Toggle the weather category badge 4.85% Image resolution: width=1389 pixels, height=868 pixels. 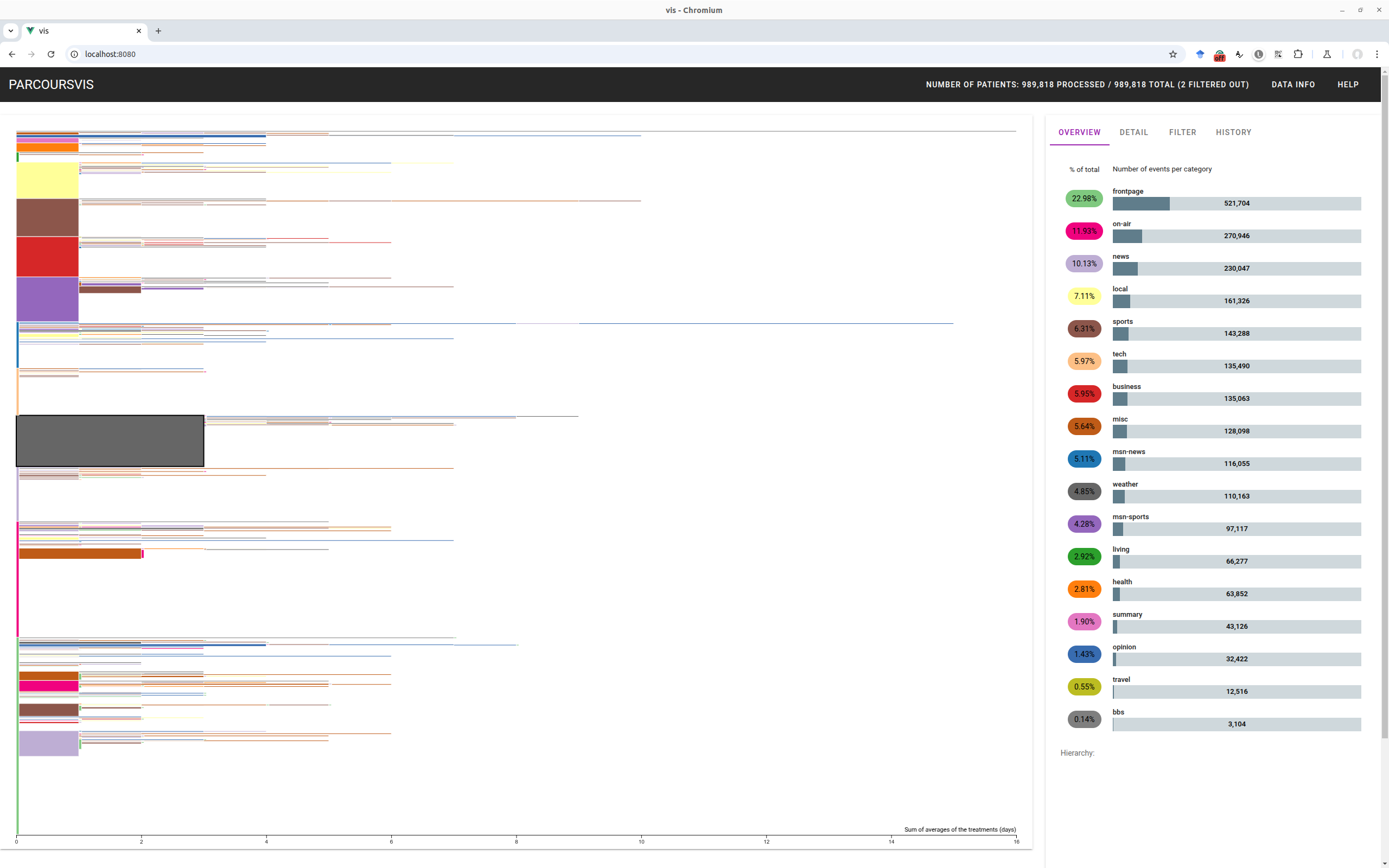[1084, 492]
